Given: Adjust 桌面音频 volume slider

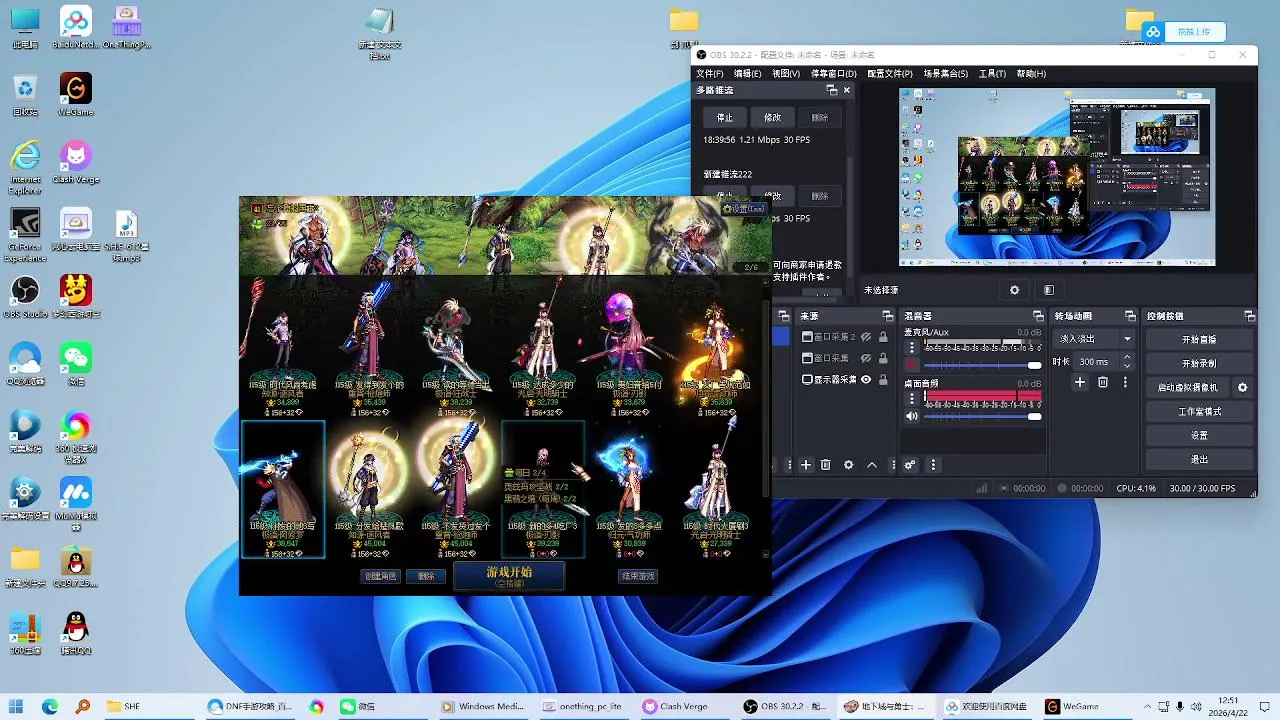Looking at the screenshot, I should coord(983,416).
